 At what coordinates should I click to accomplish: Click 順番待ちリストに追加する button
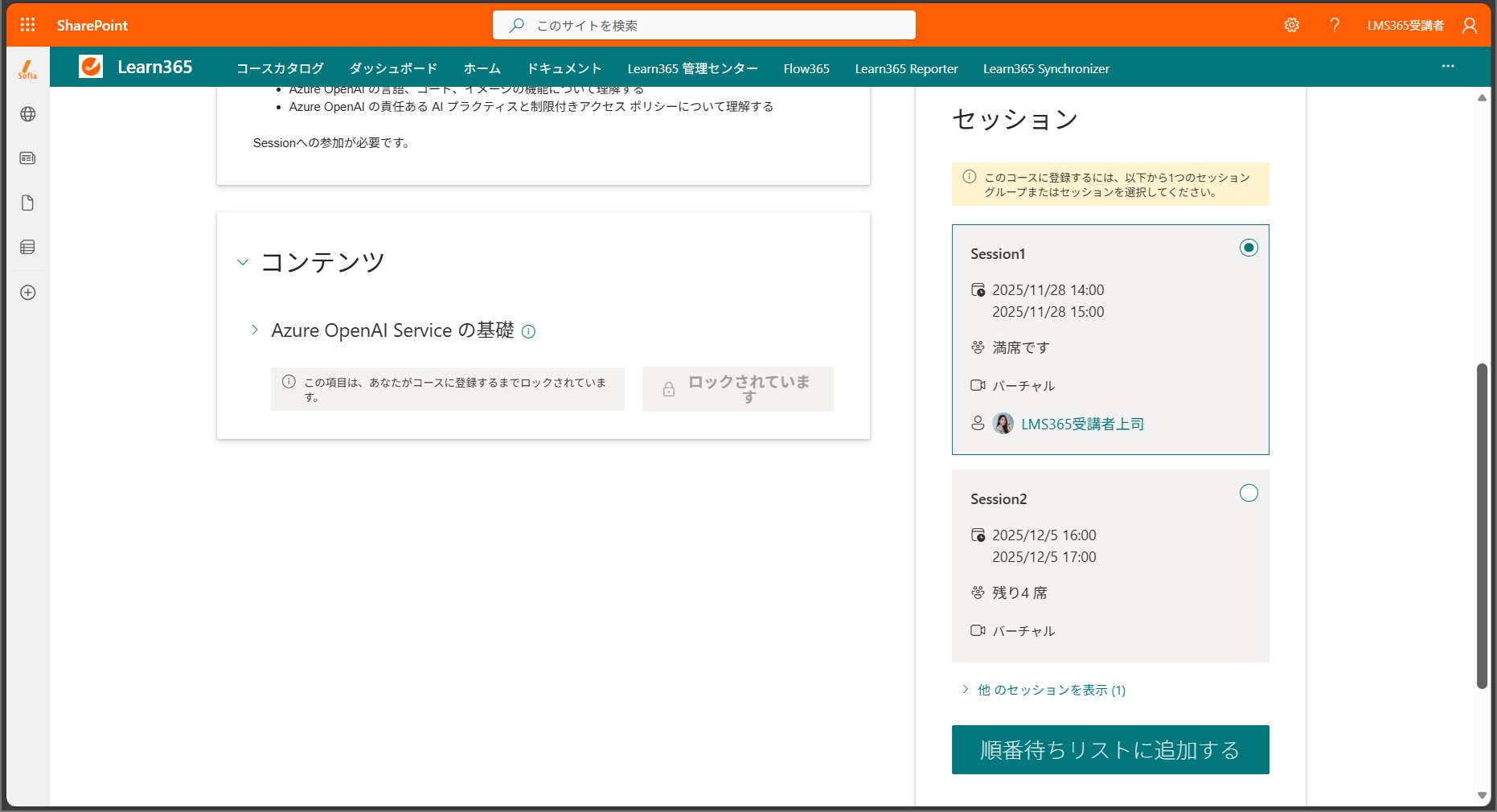tap(1110, 749)
